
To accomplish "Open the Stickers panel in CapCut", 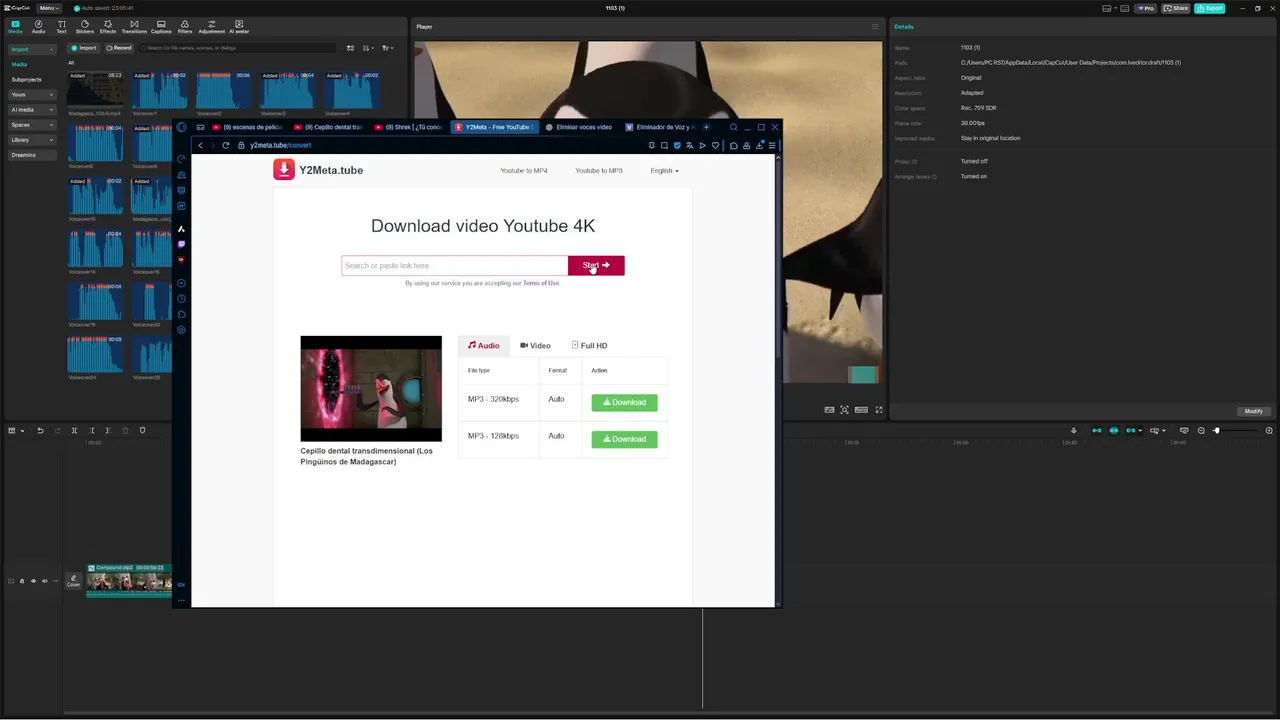I will click(x=84, y=26).
